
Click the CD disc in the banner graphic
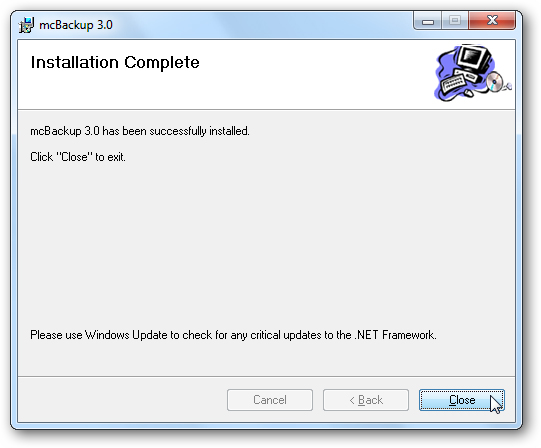[x=495, y=82]
